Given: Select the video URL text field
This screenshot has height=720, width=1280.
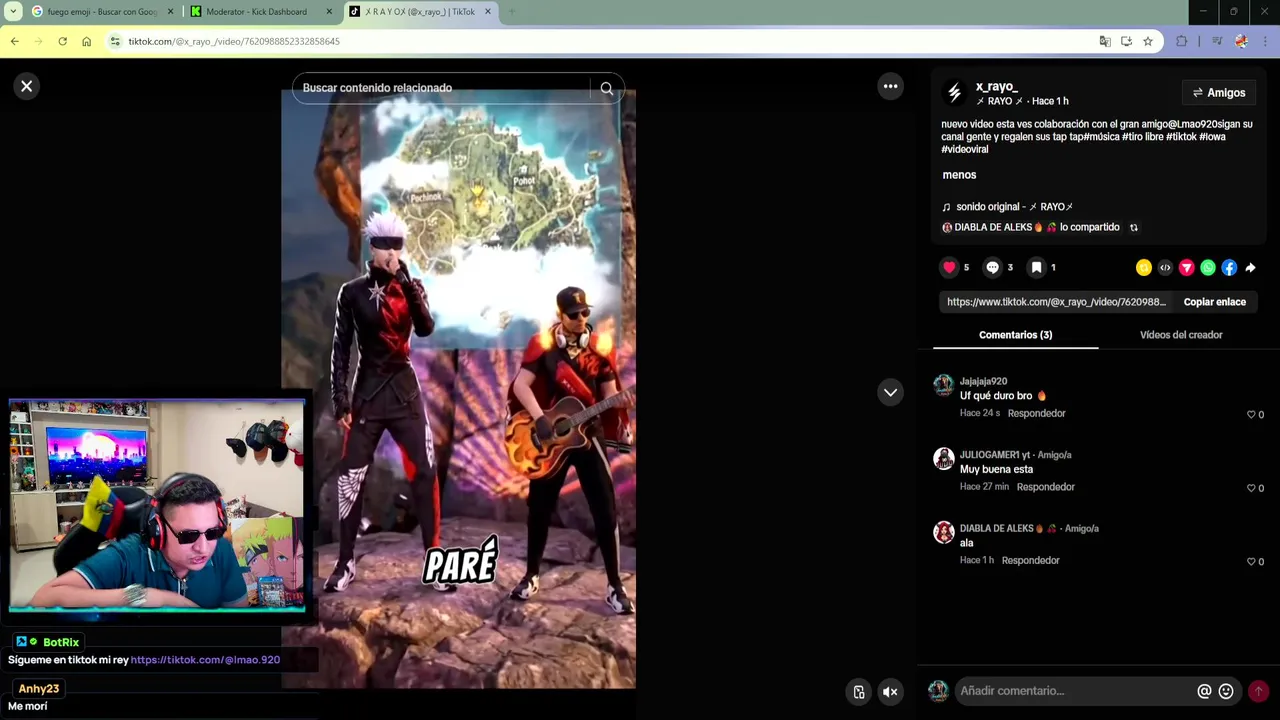Looking at the screenshot, I should (x=1056, y=302).
